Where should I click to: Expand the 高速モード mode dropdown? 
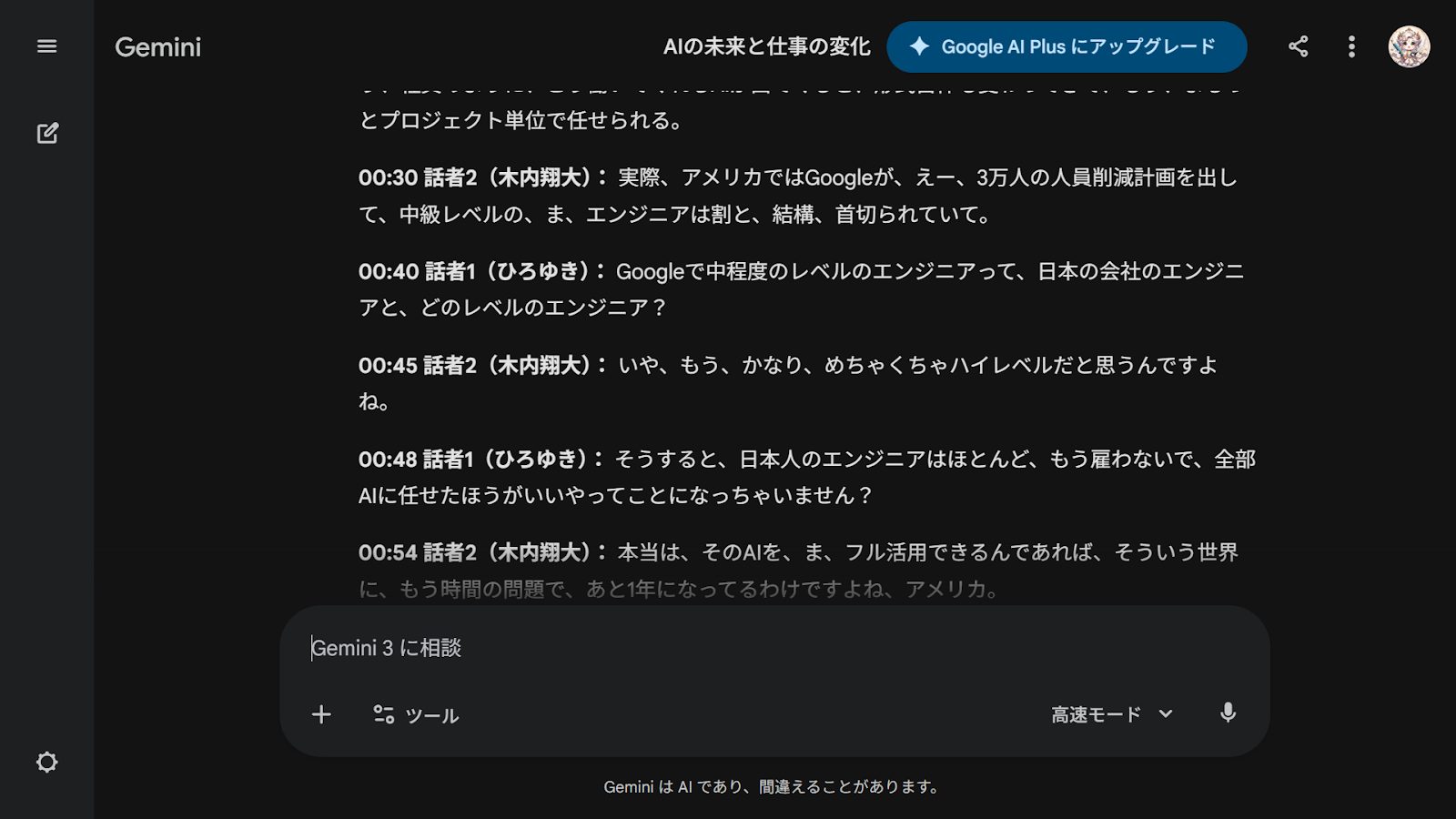pyautogui.click(x=1111, y=714)
